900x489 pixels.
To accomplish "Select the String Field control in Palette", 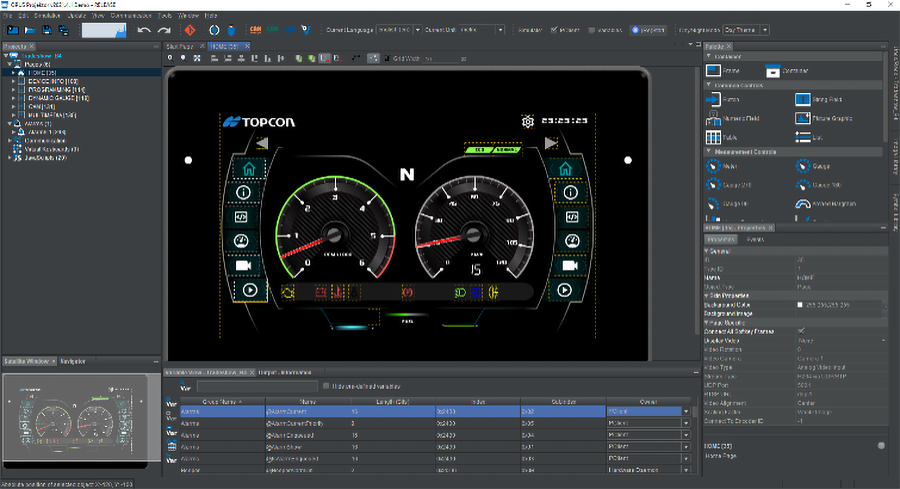I will tap(818, 99).
